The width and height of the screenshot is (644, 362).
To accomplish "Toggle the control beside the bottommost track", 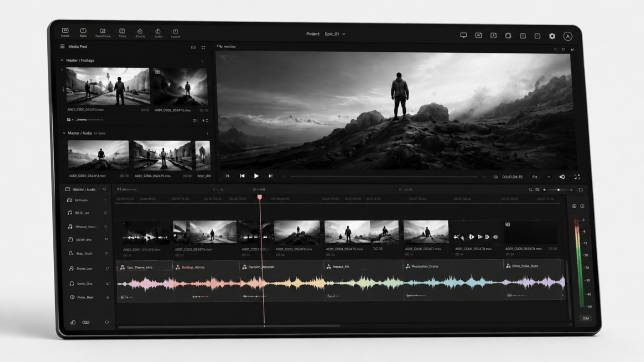I will tap(108, 297).
